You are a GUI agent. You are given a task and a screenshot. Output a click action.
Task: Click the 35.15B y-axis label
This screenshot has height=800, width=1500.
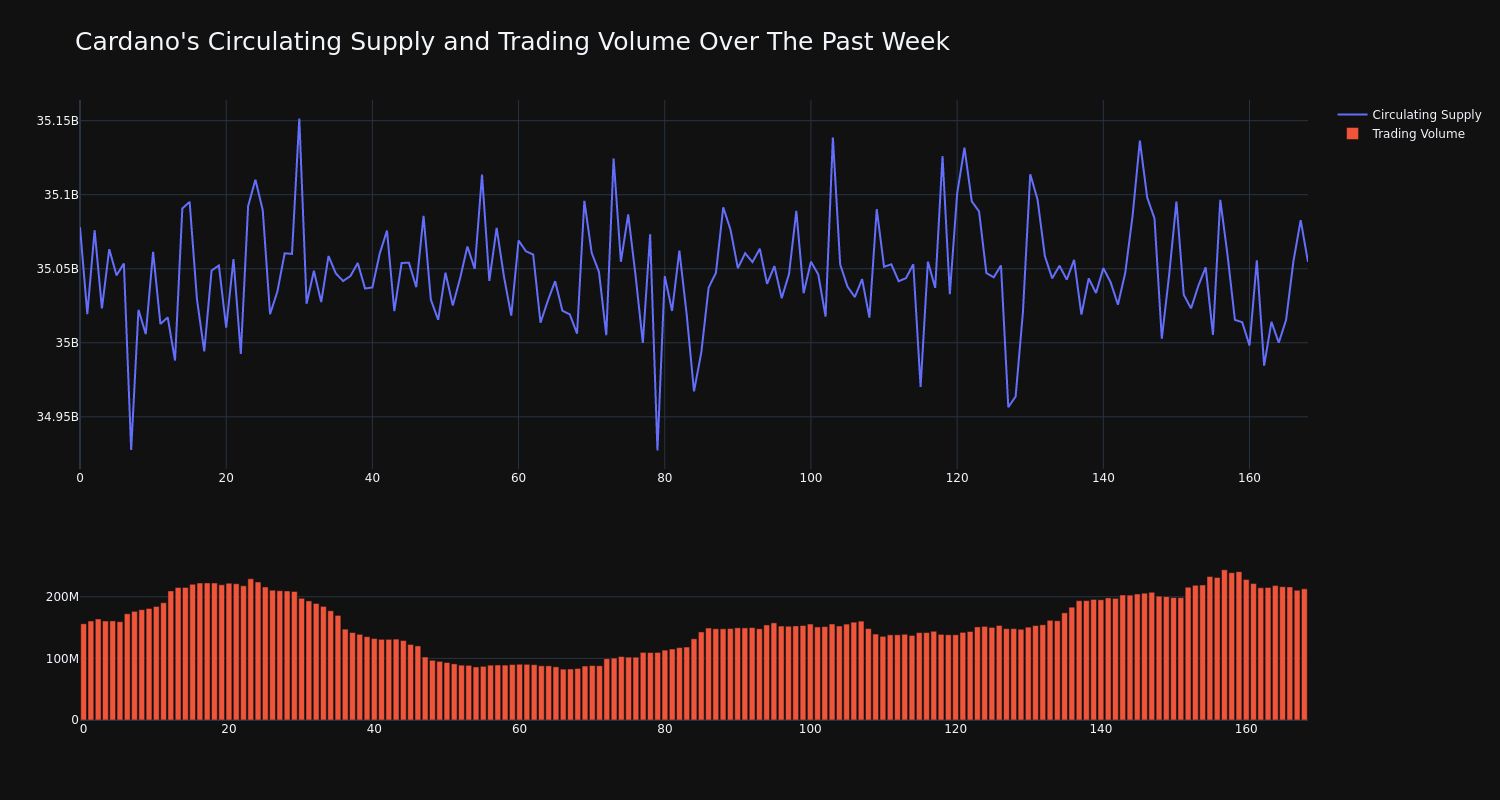point(57,121)
